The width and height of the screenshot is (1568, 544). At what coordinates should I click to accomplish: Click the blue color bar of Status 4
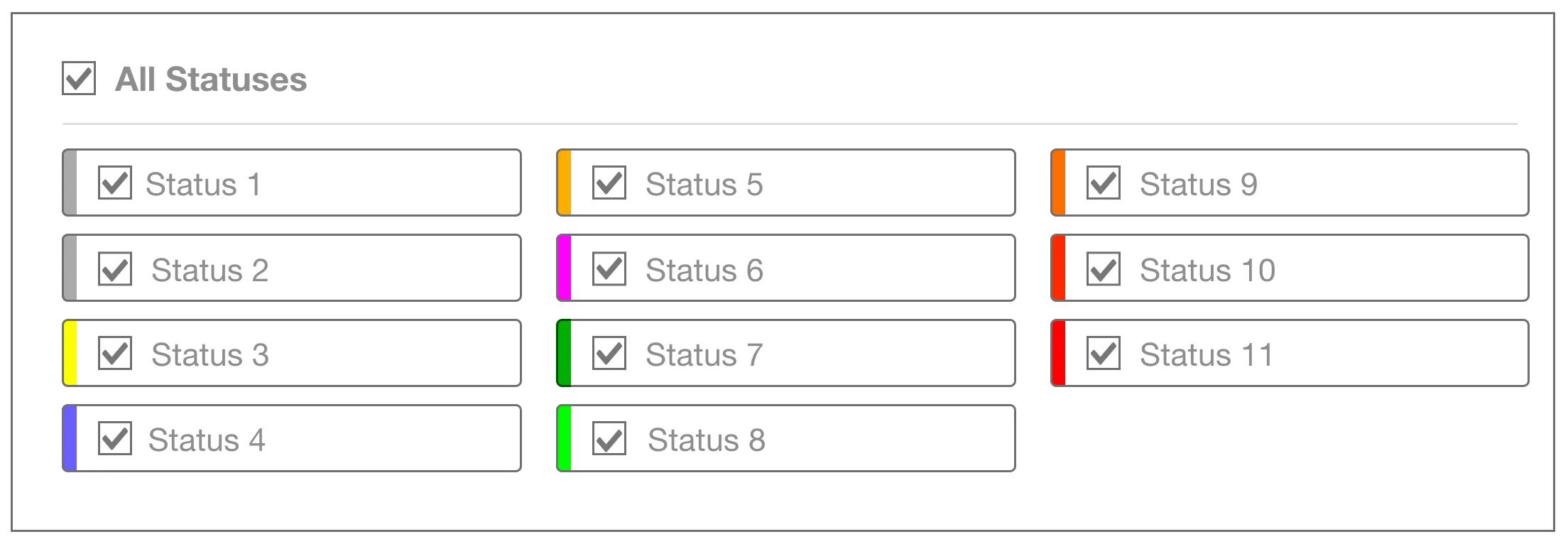[70, 438]
